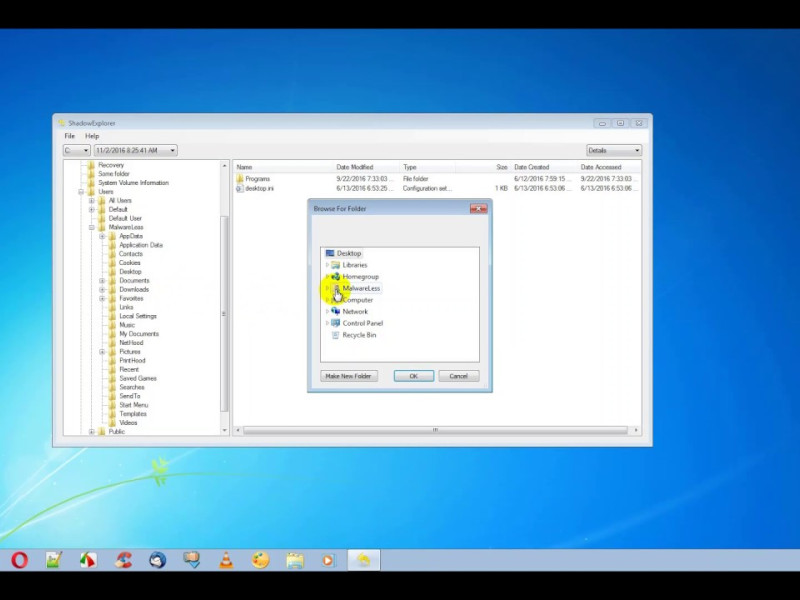Screen dimensions: 800x600
Task: Click the Desktop icon in Browse dialog
Action: tap(330, 253)
